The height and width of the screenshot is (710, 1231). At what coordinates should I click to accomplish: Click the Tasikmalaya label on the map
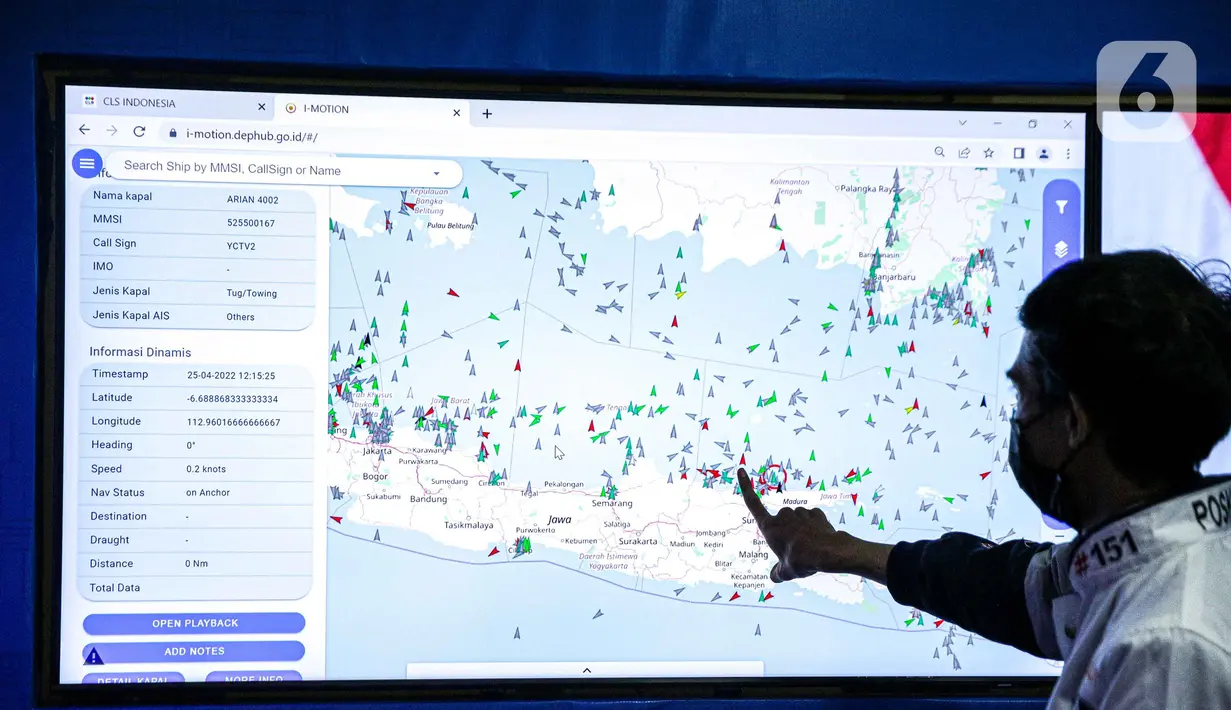[x=469, y=524]
